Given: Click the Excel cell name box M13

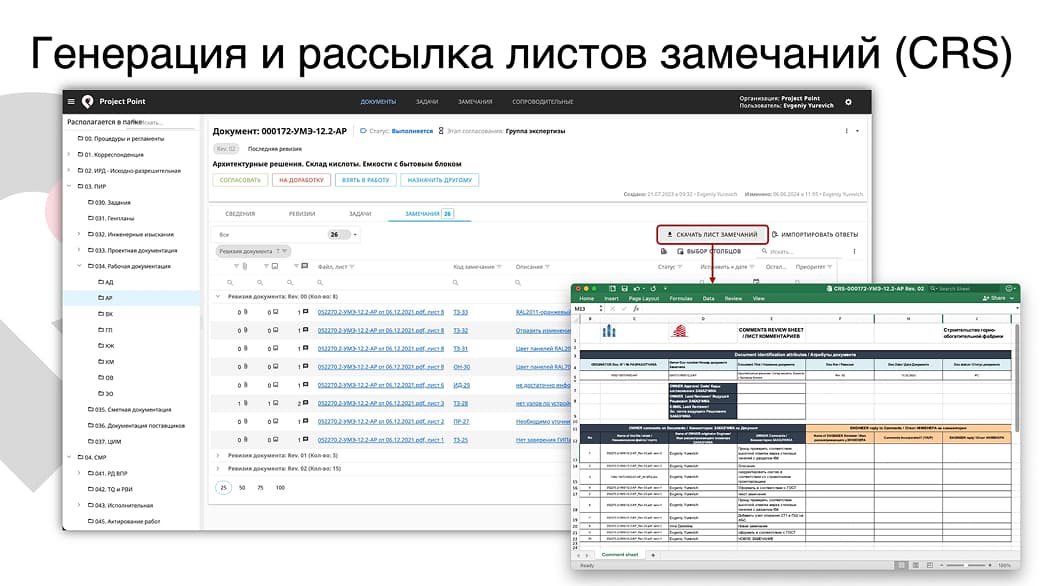Looking at the screenshot, I should 588,309.
